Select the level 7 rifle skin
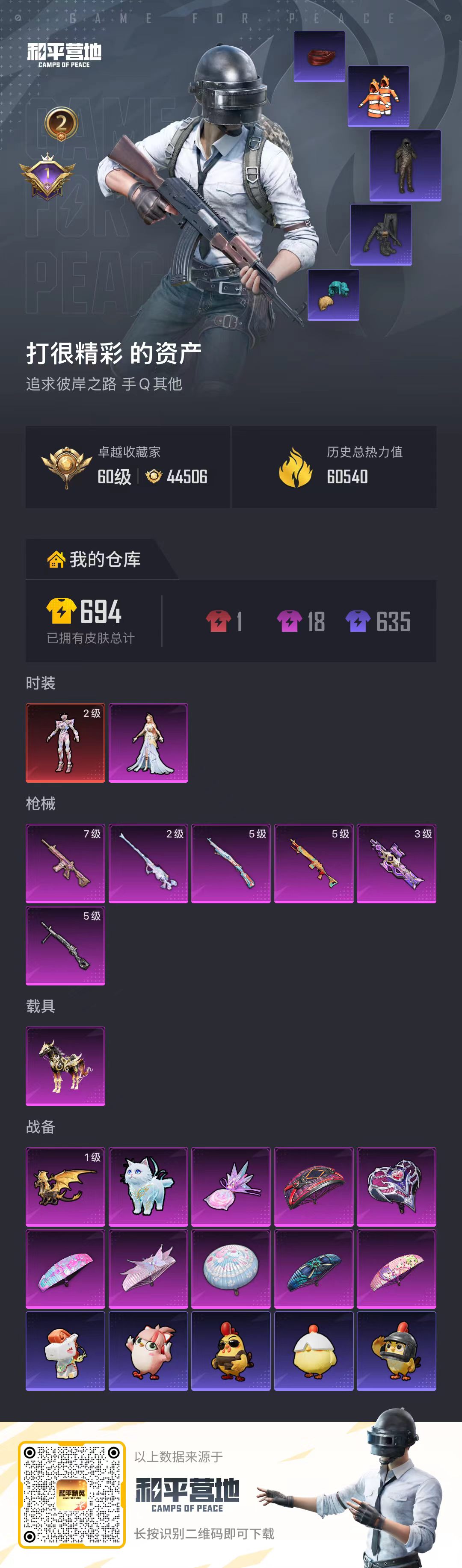Screen dimensions: 462x1568 (x=65, y=863)
